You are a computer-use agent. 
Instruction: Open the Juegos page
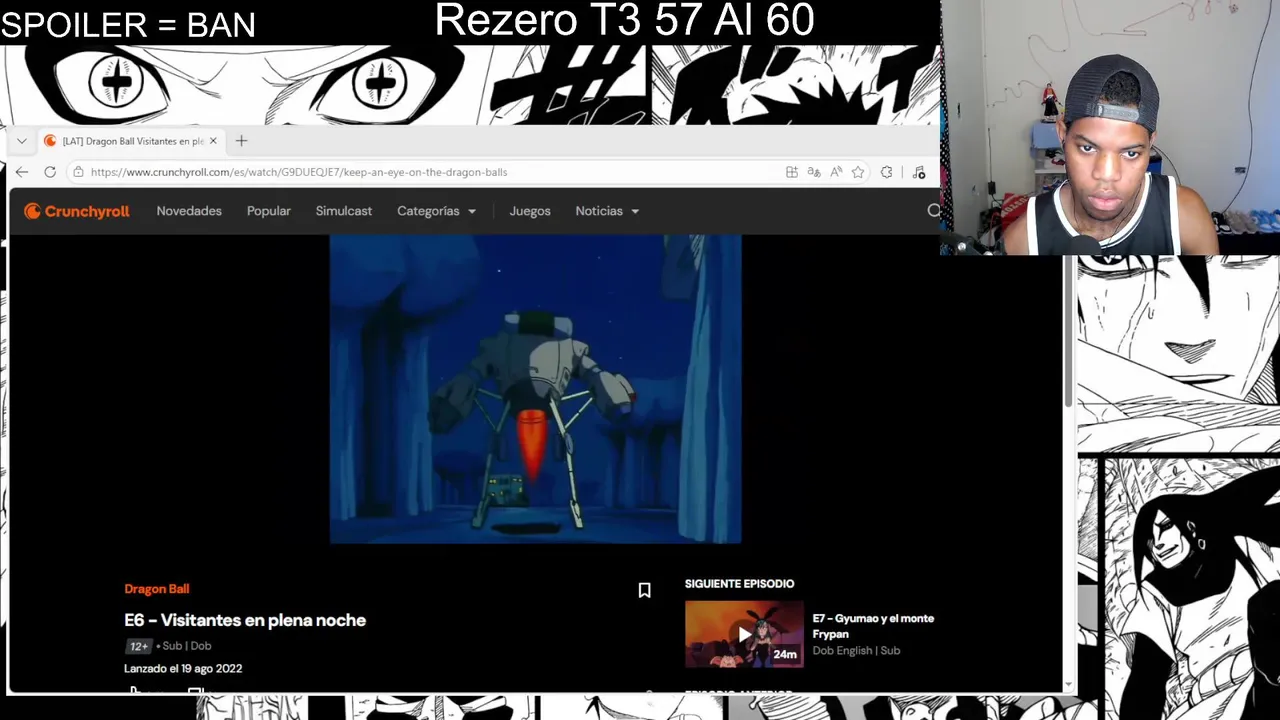click(x=530, y=211)
